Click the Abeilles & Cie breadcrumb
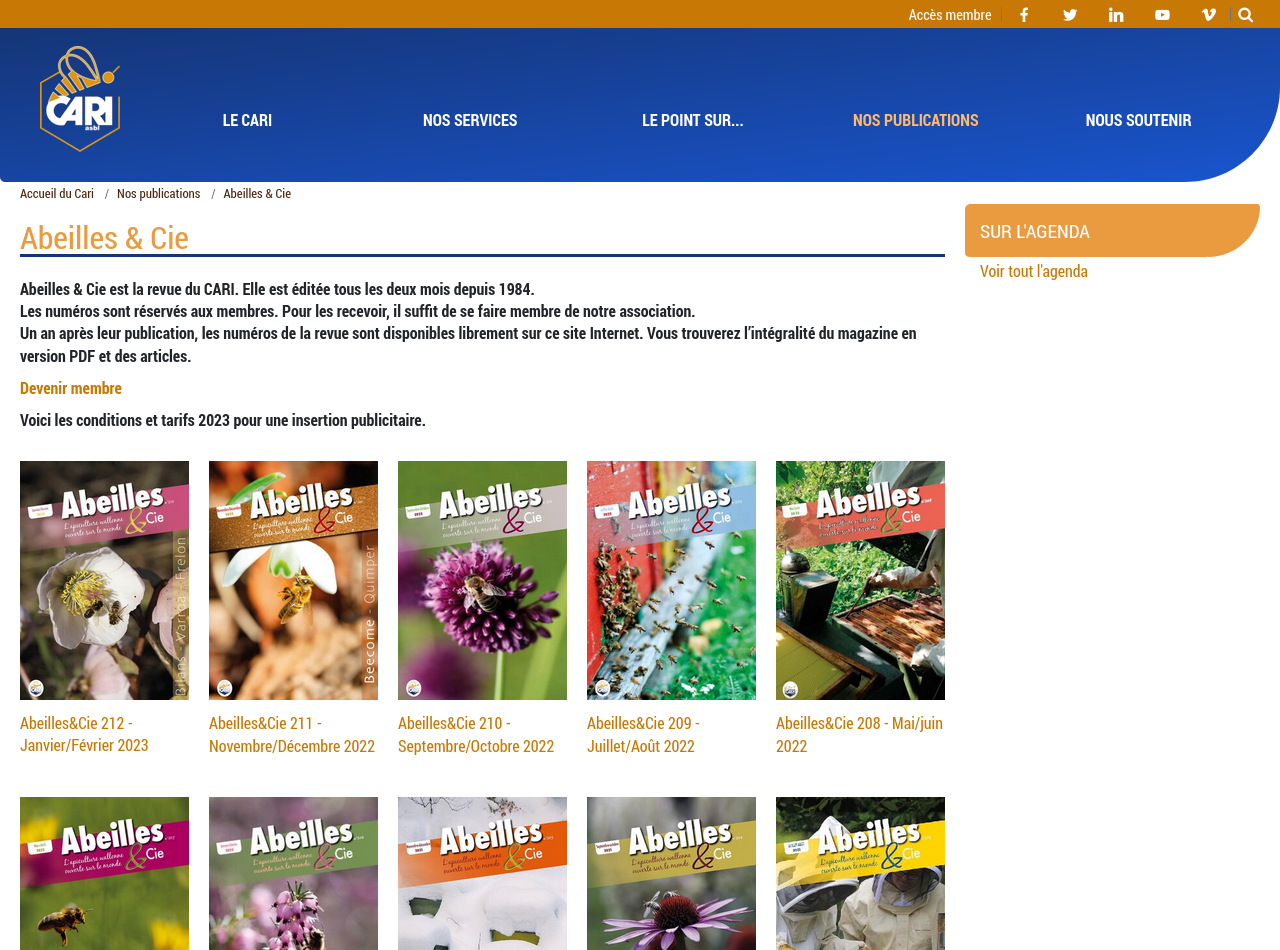The width and height of the screenshot is (1280, 950). (257, 193)
